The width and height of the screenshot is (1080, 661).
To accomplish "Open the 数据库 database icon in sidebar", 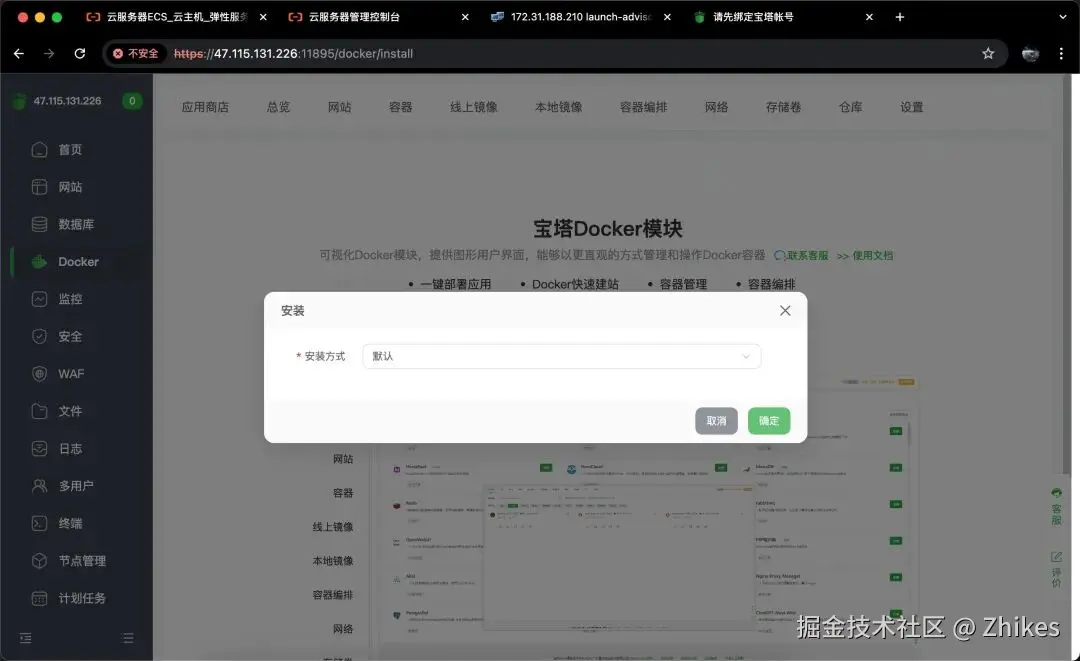I will tap(39, 224).
